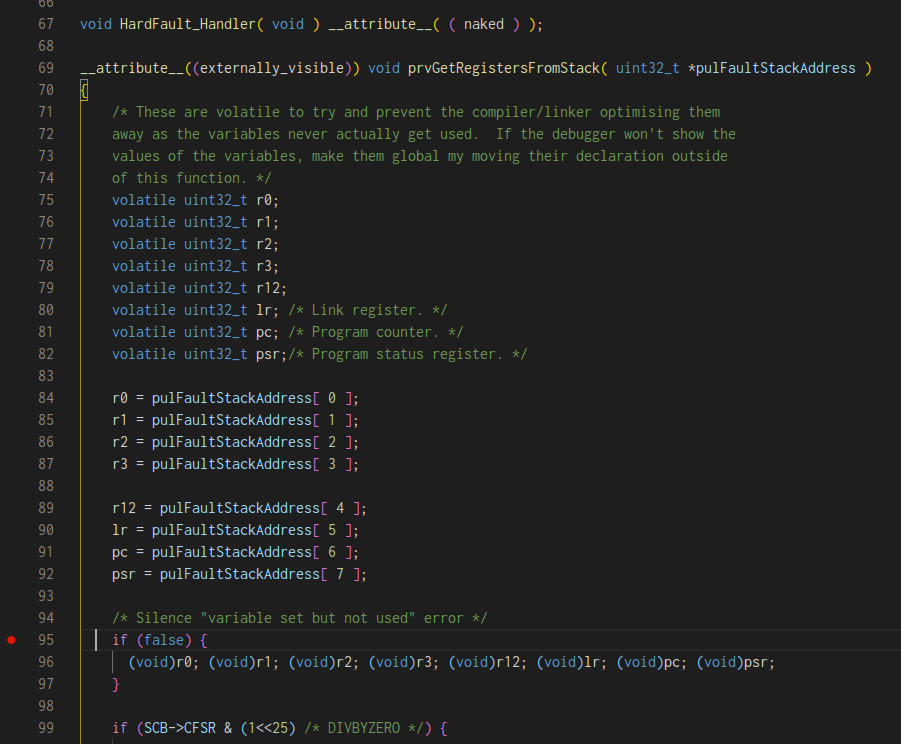
Task: Click the 'Link register' comment
Action: (368, 310)
